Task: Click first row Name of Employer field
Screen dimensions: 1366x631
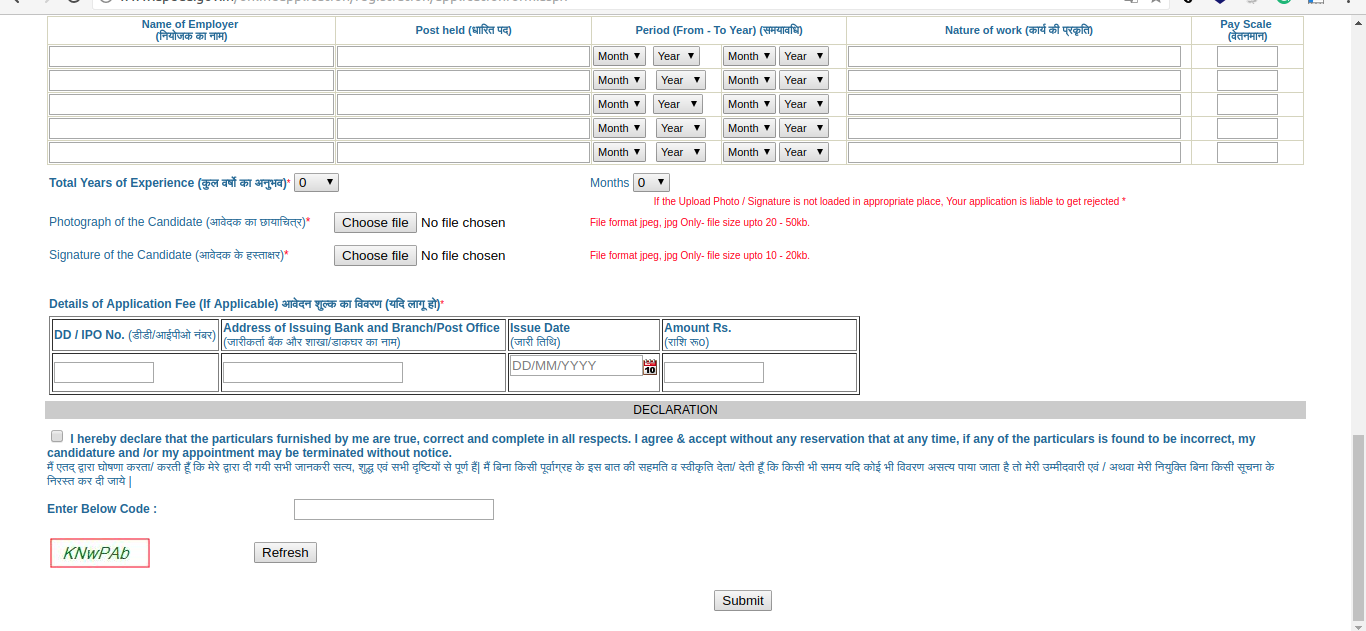Action: (x=191, y=56)
